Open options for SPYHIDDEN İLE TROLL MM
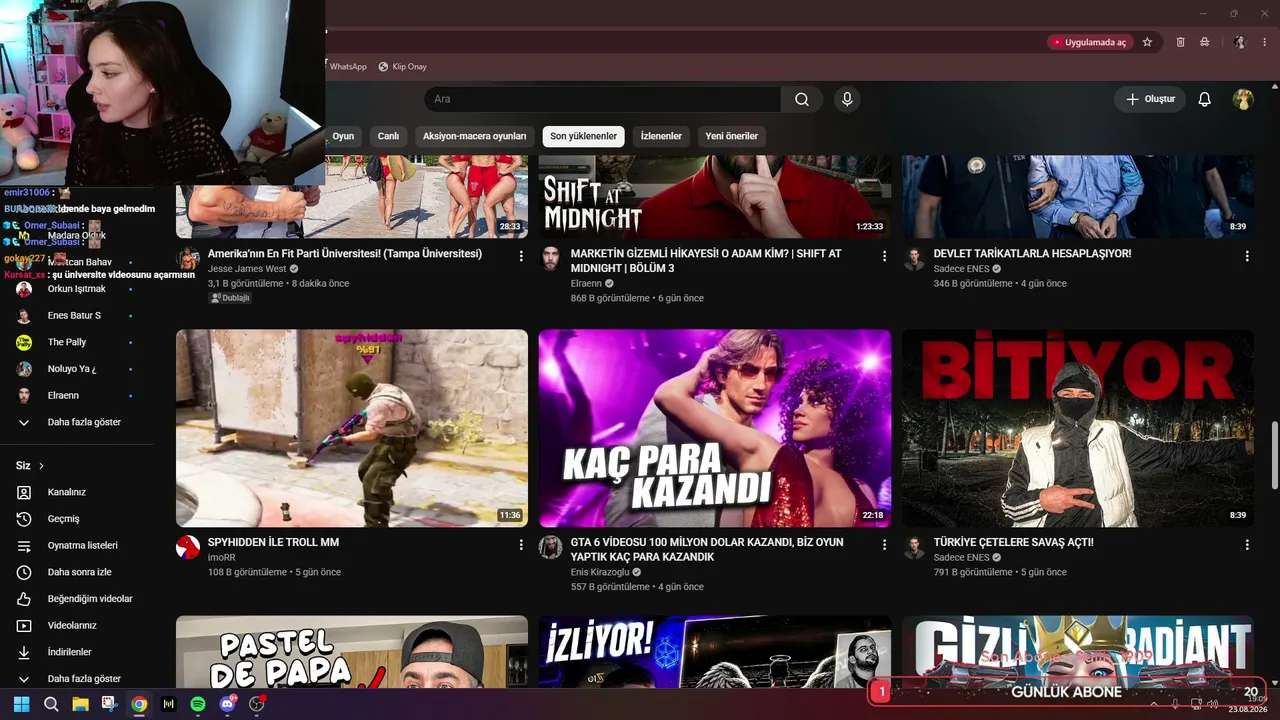The width and height of the screenshot is (1280, 720). tap(521, 544)
